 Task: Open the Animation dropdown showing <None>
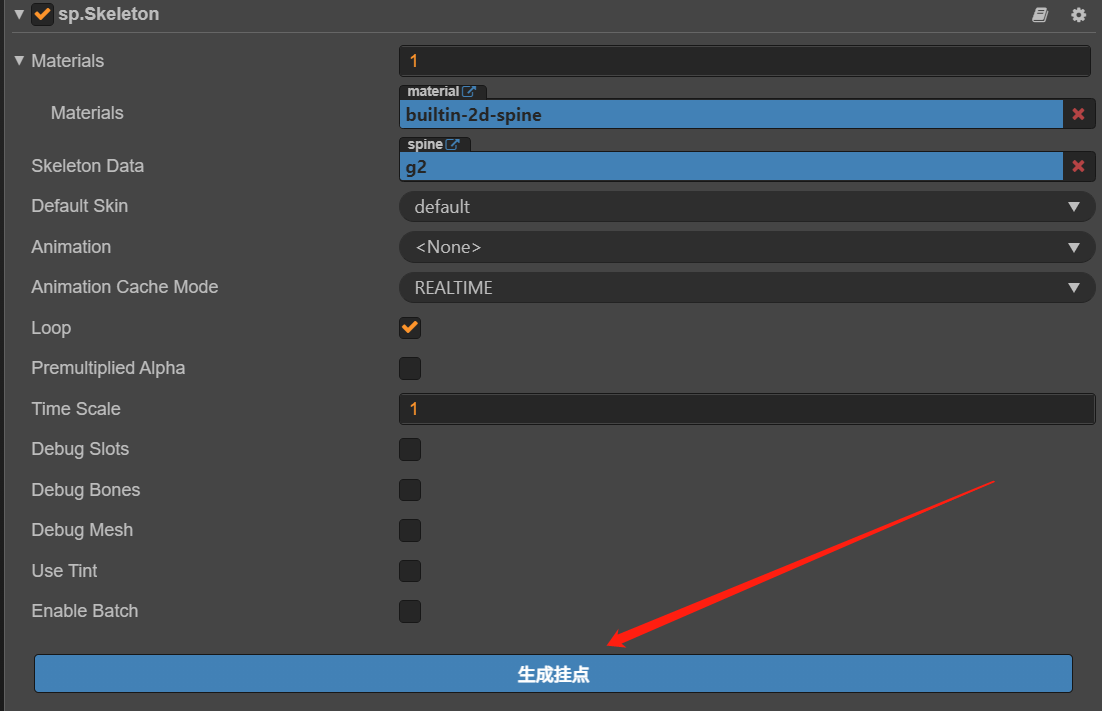click(x=747, y=247)
